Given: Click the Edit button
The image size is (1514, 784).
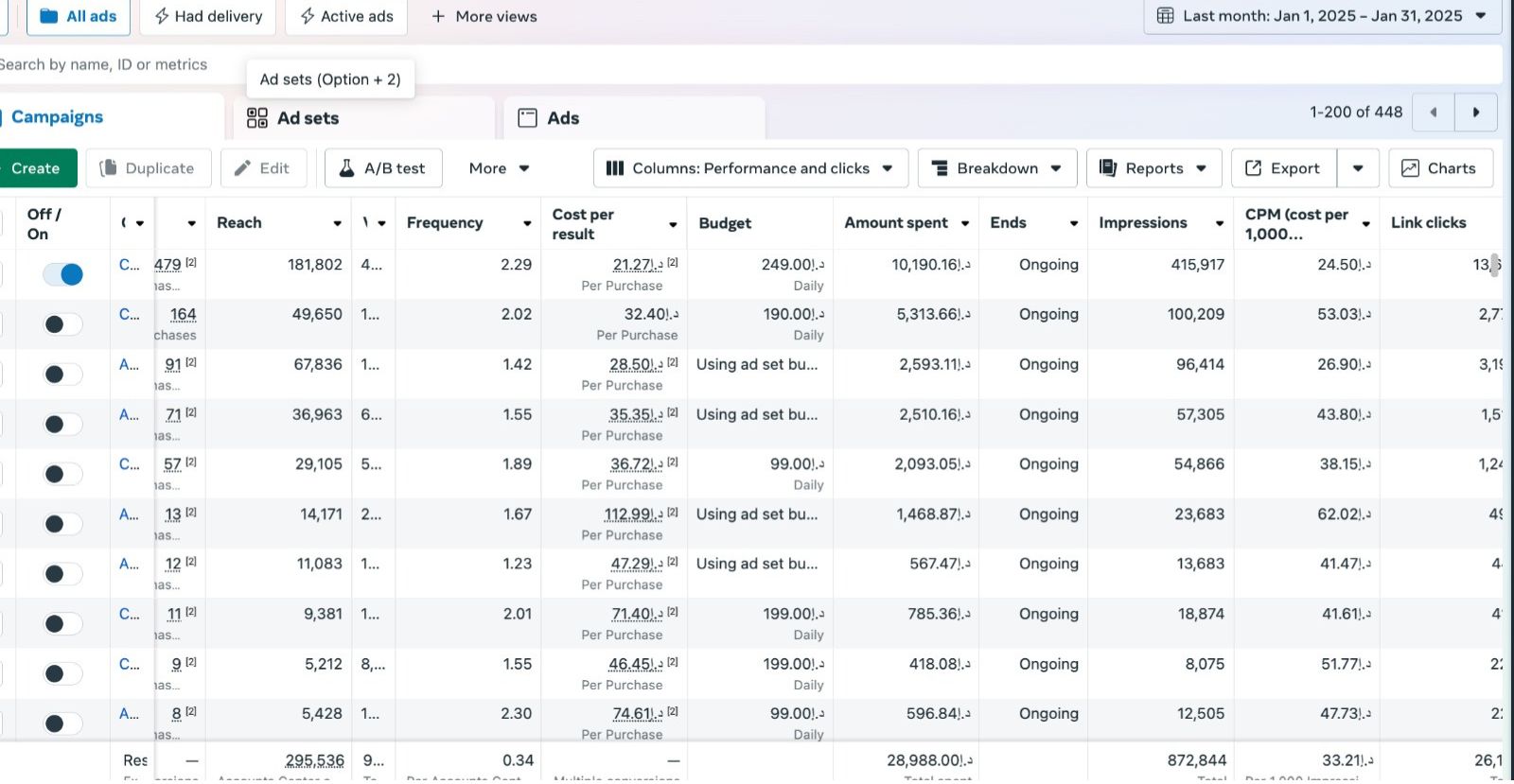Looking at the screenshot, I should (x=262, y=168).
